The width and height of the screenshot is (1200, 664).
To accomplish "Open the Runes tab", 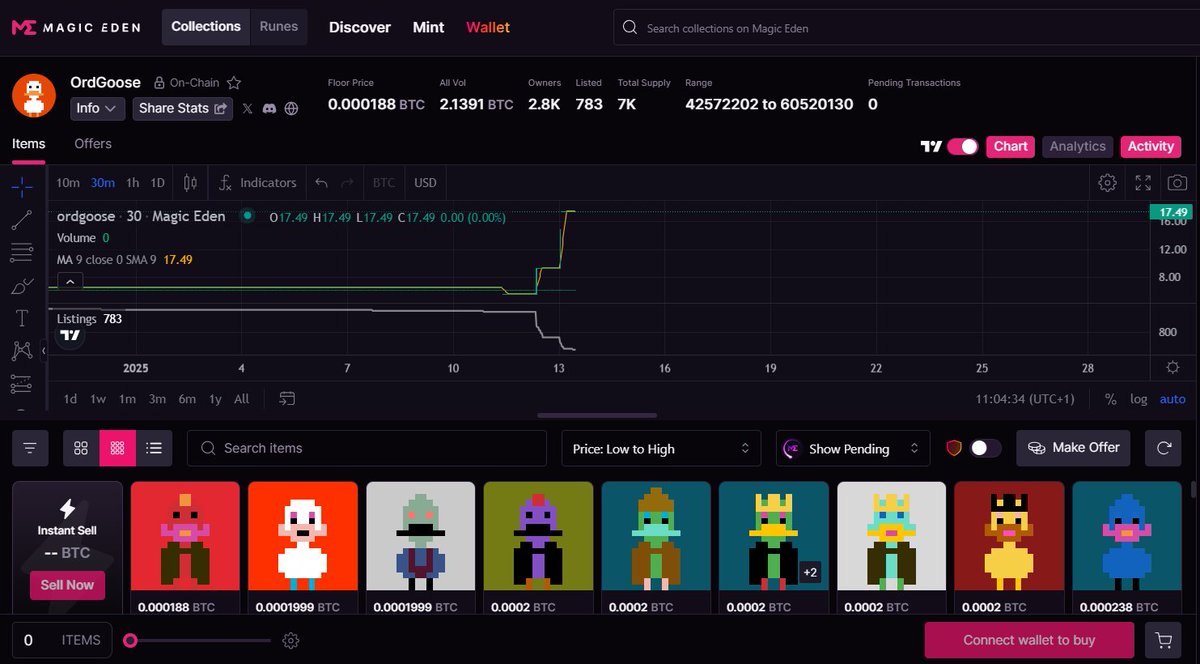I will coord(279,27).
